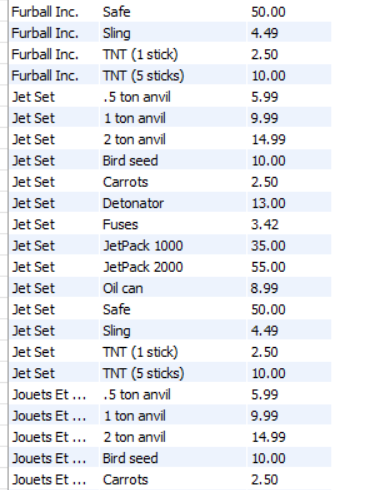The width and height of the screenshot is (367, 490).
Task: Click the Jouets Et Carrots cell
Action: [173, 480]
